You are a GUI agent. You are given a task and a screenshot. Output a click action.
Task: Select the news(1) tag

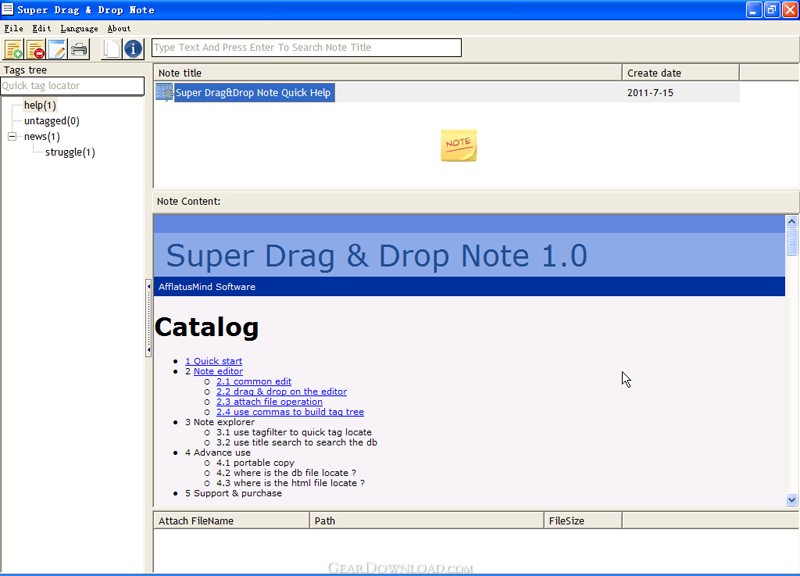click(42, 137)
